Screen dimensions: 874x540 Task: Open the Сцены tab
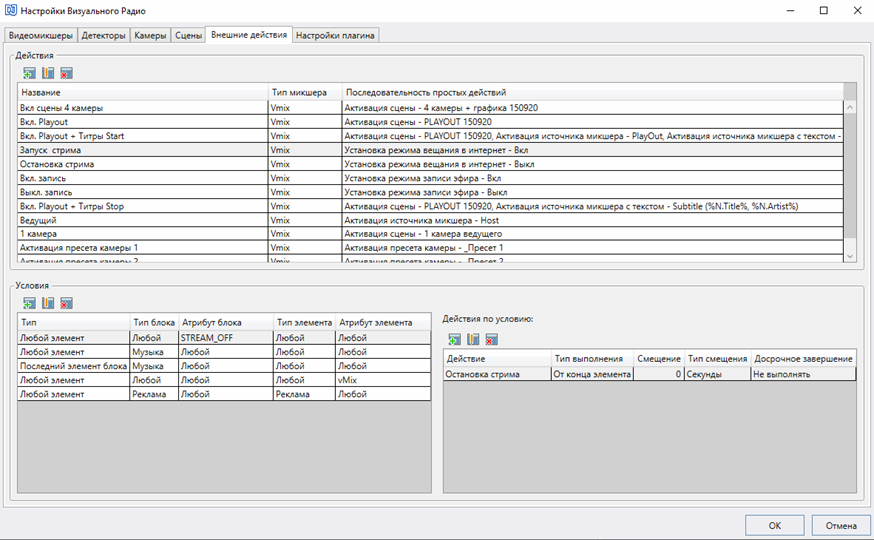coord(188,35)
